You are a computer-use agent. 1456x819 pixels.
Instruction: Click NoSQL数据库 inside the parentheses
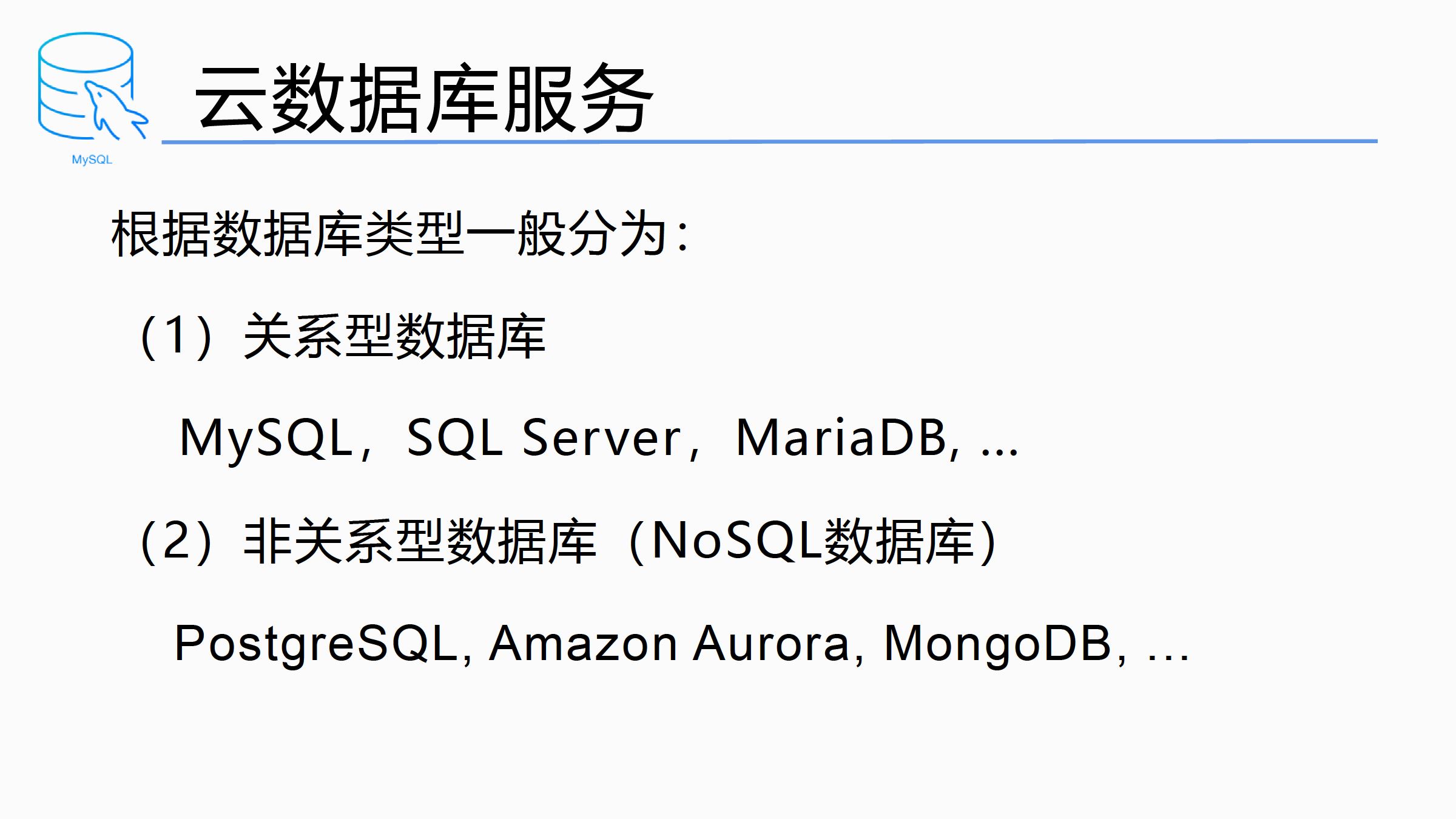pyautogui.click(x=814, y=541)
